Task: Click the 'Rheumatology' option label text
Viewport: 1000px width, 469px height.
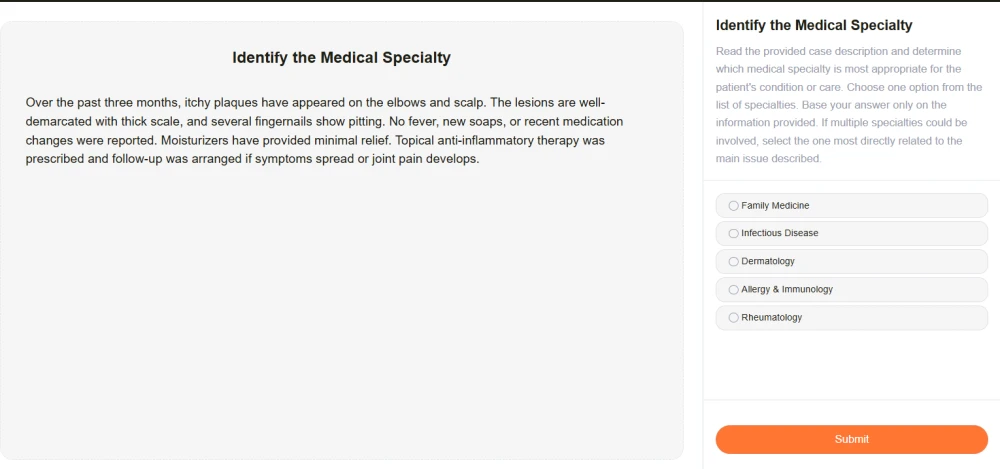Action: pos(772,318)
